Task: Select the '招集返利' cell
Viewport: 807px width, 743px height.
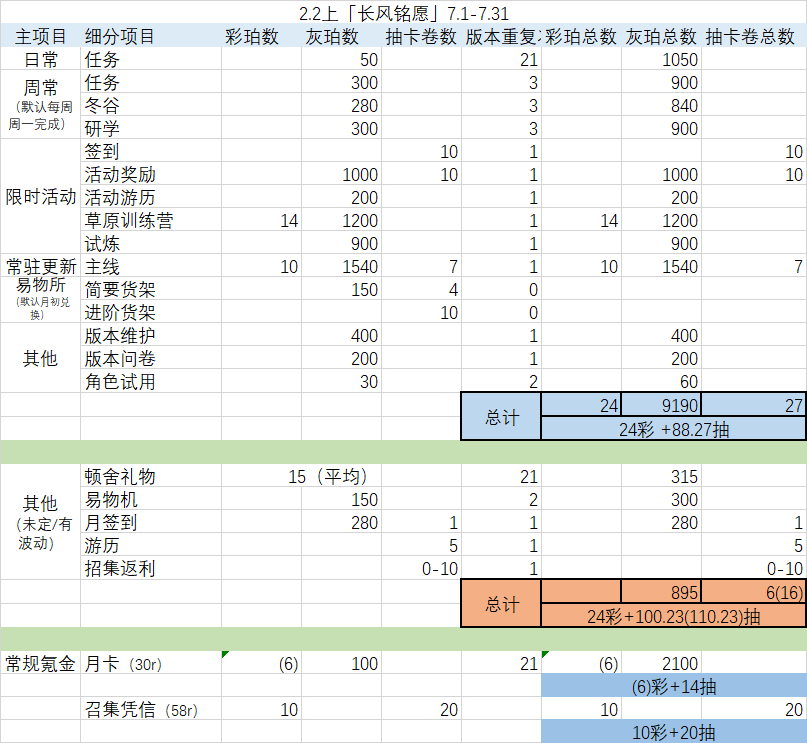Action: 151,568
